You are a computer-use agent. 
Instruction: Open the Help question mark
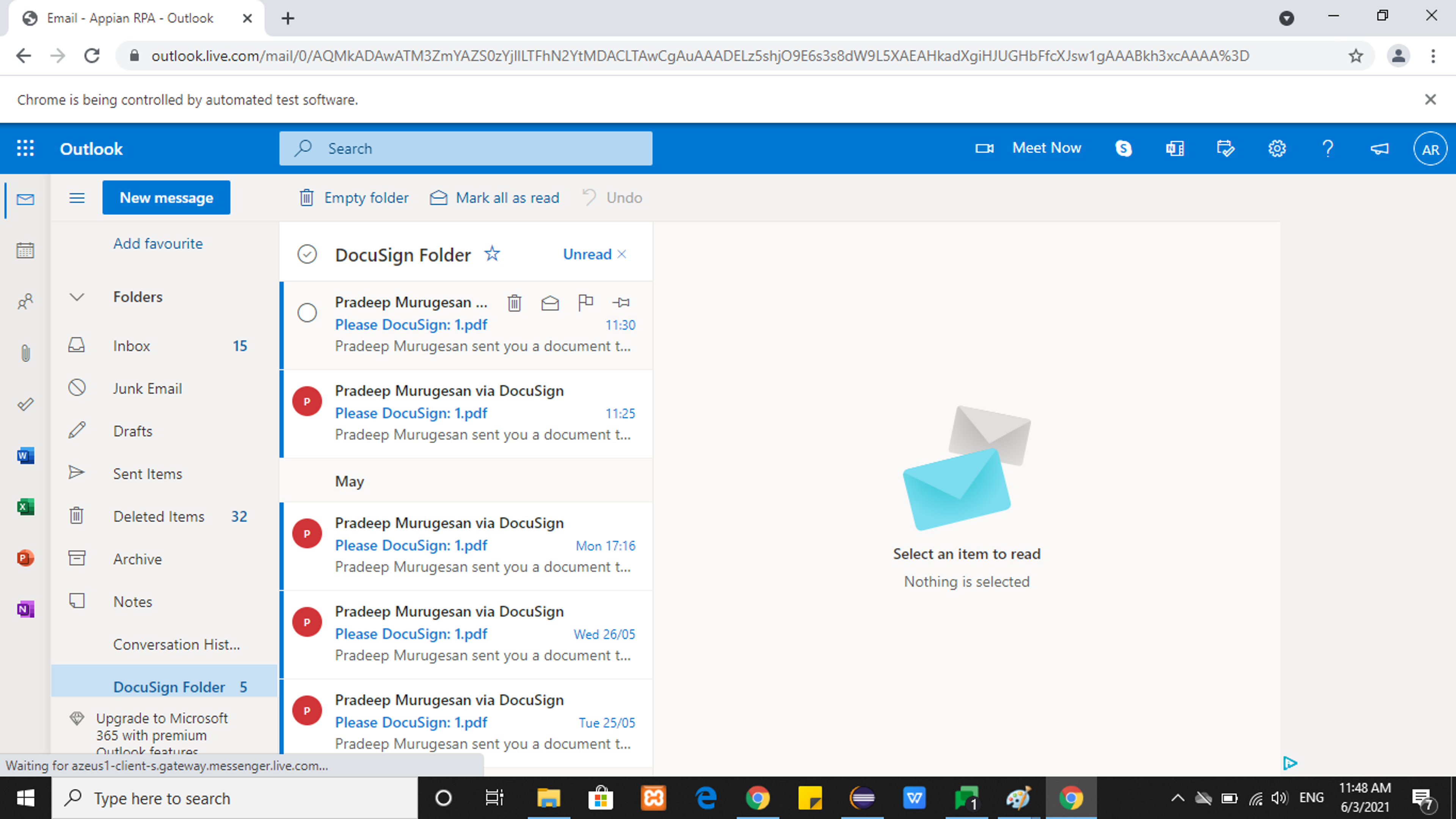(1328, 148)
